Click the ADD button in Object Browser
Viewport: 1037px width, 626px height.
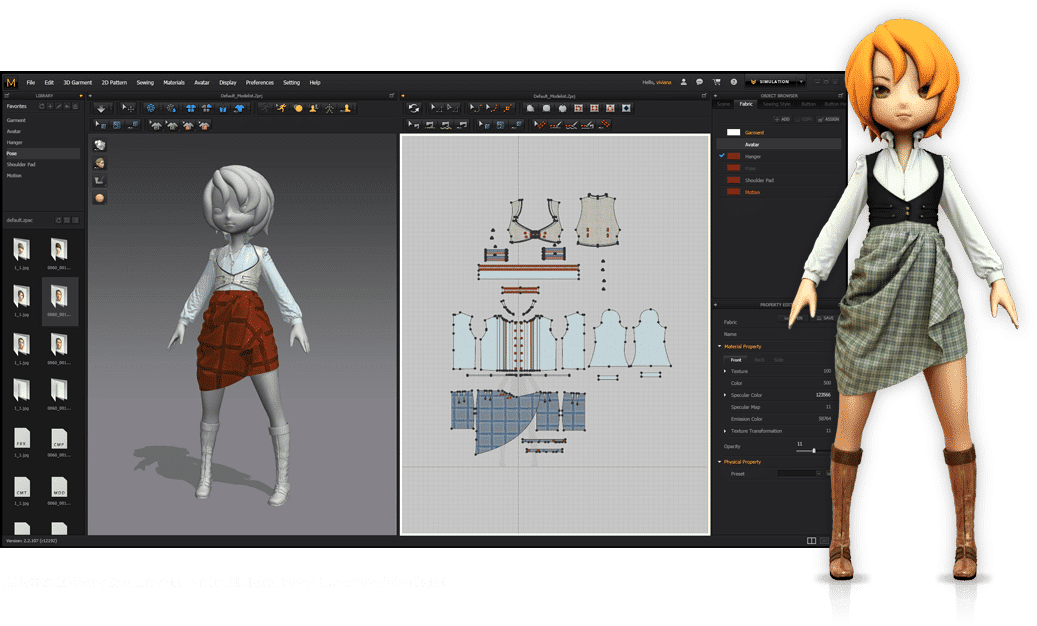[782, 119]
